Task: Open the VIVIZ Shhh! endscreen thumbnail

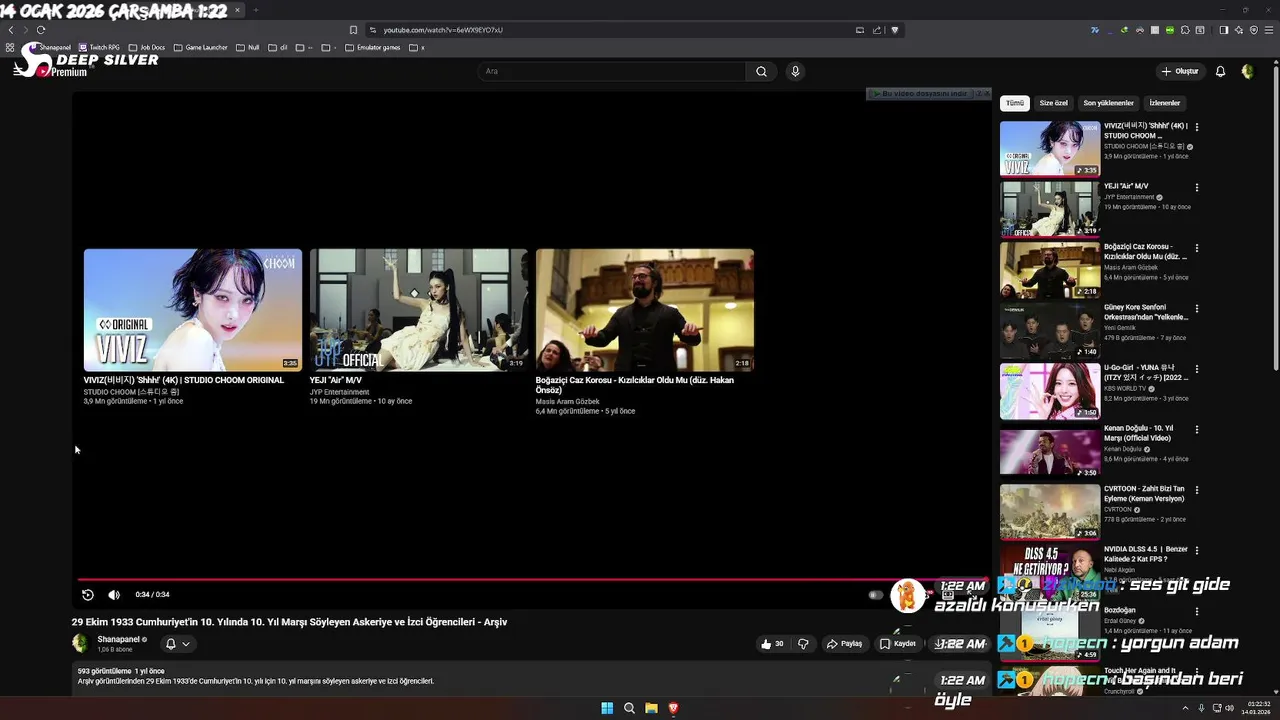Action: pyautogui.click(x=193, y=310)
